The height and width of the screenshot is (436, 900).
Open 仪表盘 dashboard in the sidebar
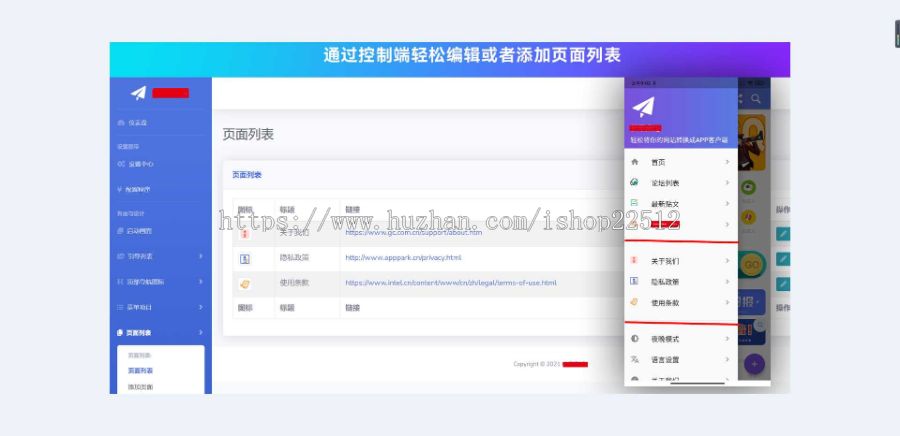point(132,123)
